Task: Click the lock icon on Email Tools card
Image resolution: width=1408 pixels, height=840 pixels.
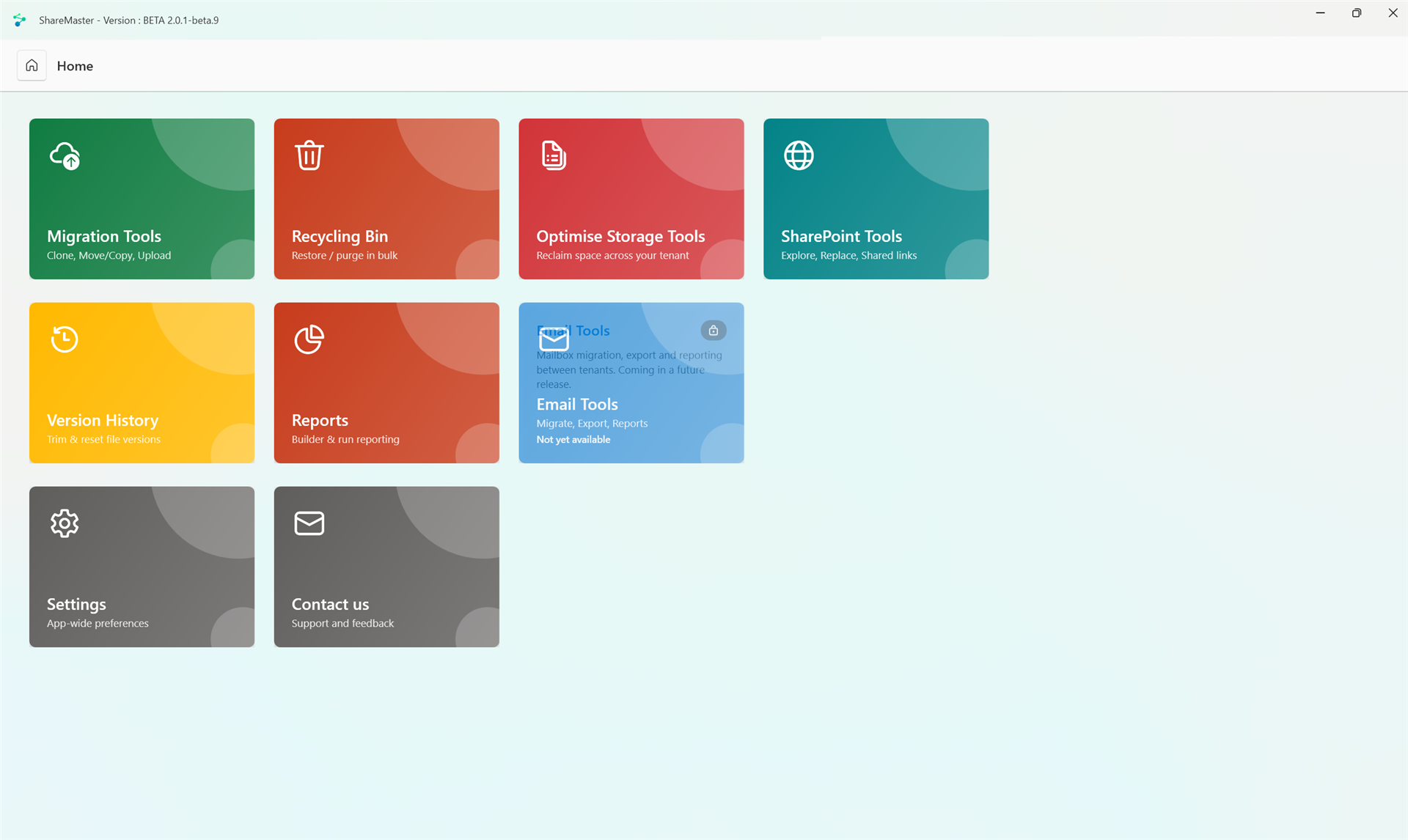Action: [x=714, y=331]
